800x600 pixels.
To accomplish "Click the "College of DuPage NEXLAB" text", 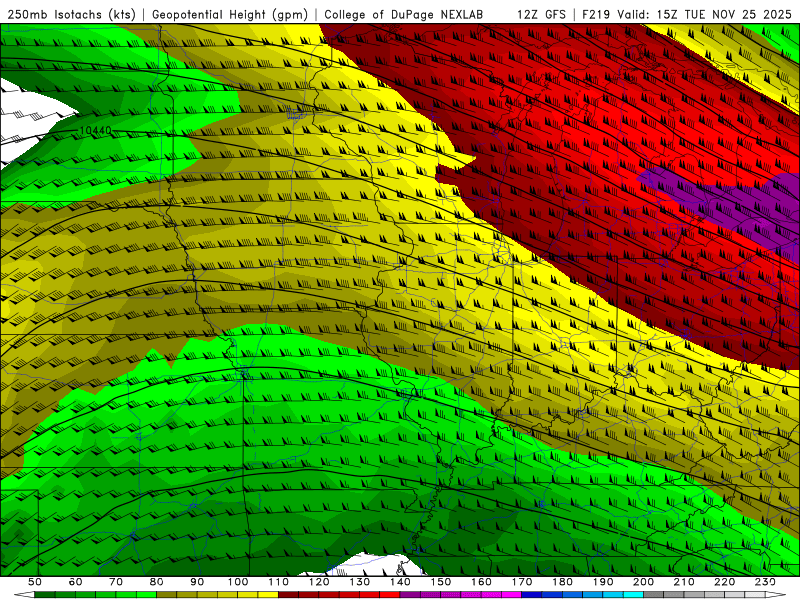I will tap(403, 15).
